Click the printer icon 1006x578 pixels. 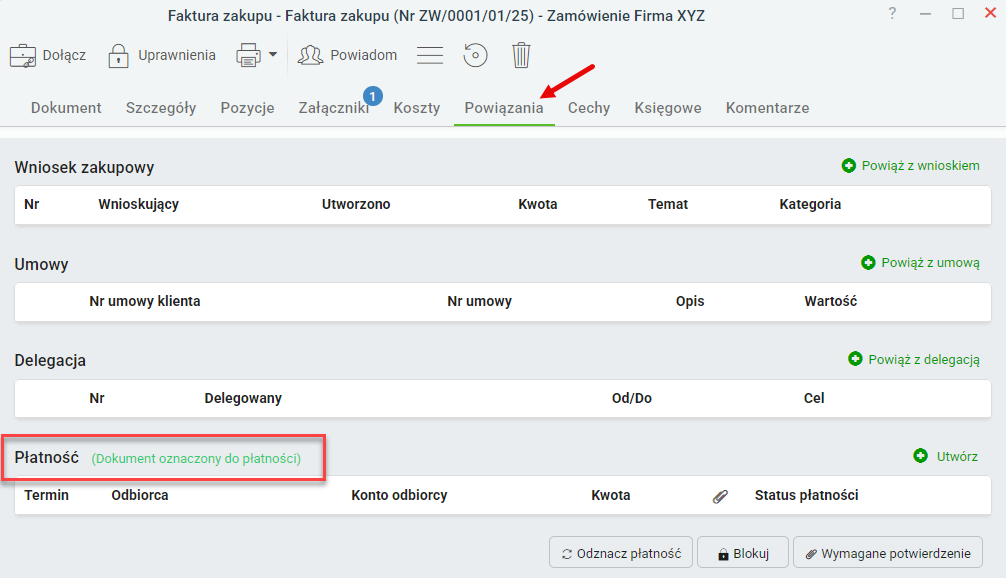coord(248,55)
